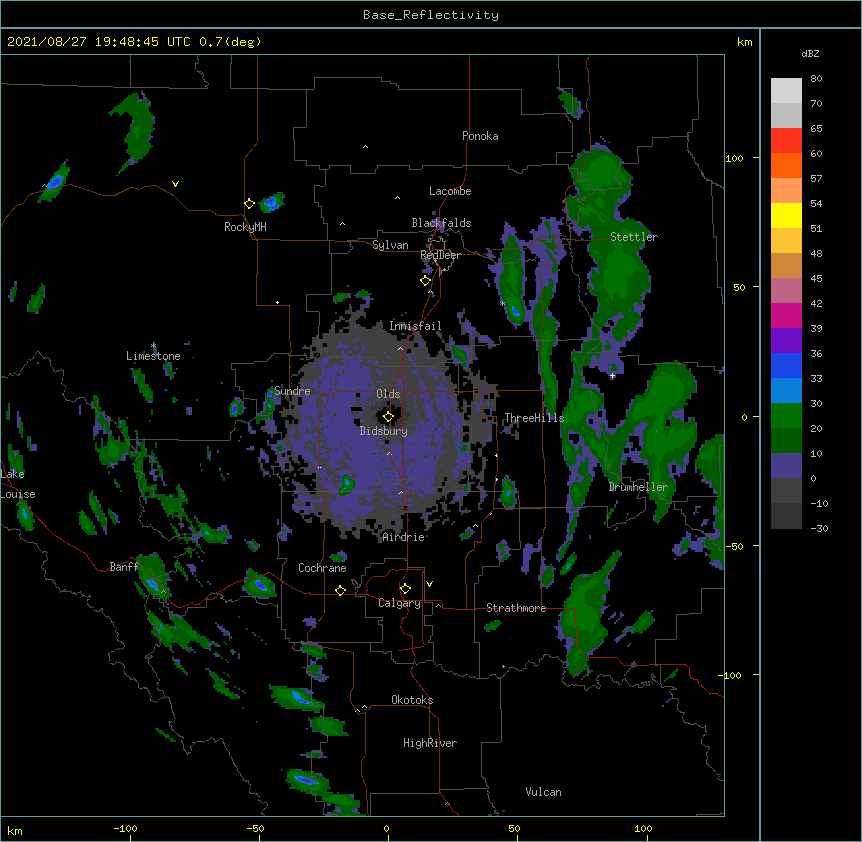Click the asterisk marker above Limestone label

click(x=153, y=346)
